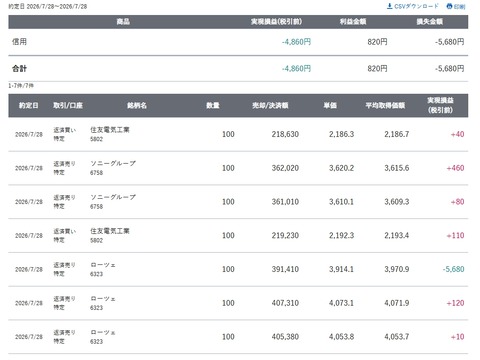Click the 3,609.3 average acquisition price

(x=397, y=202)
